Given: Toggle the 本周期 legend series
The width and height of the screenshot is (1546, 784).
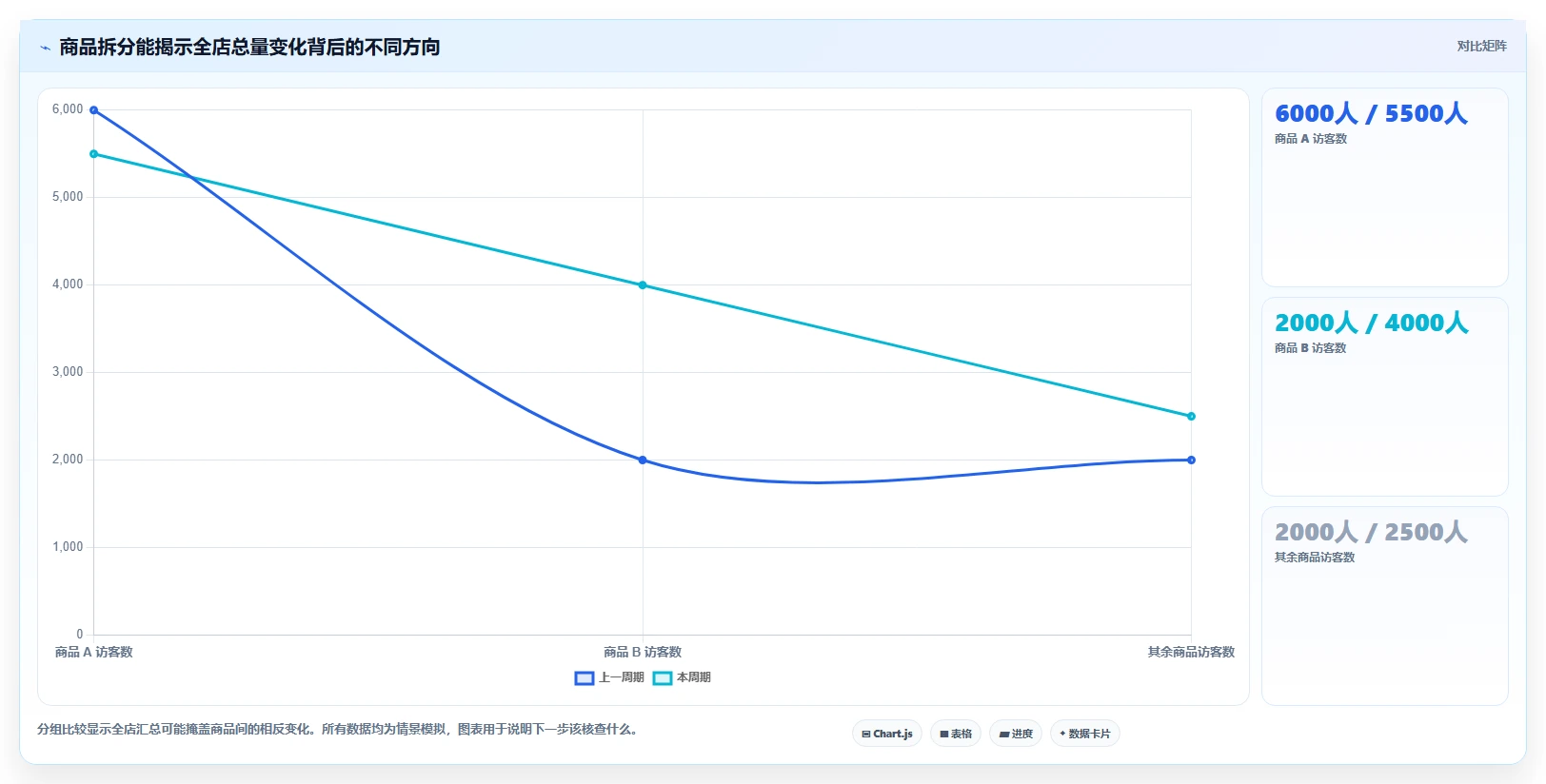Looking at the screenshot, I should click(682, 677).
